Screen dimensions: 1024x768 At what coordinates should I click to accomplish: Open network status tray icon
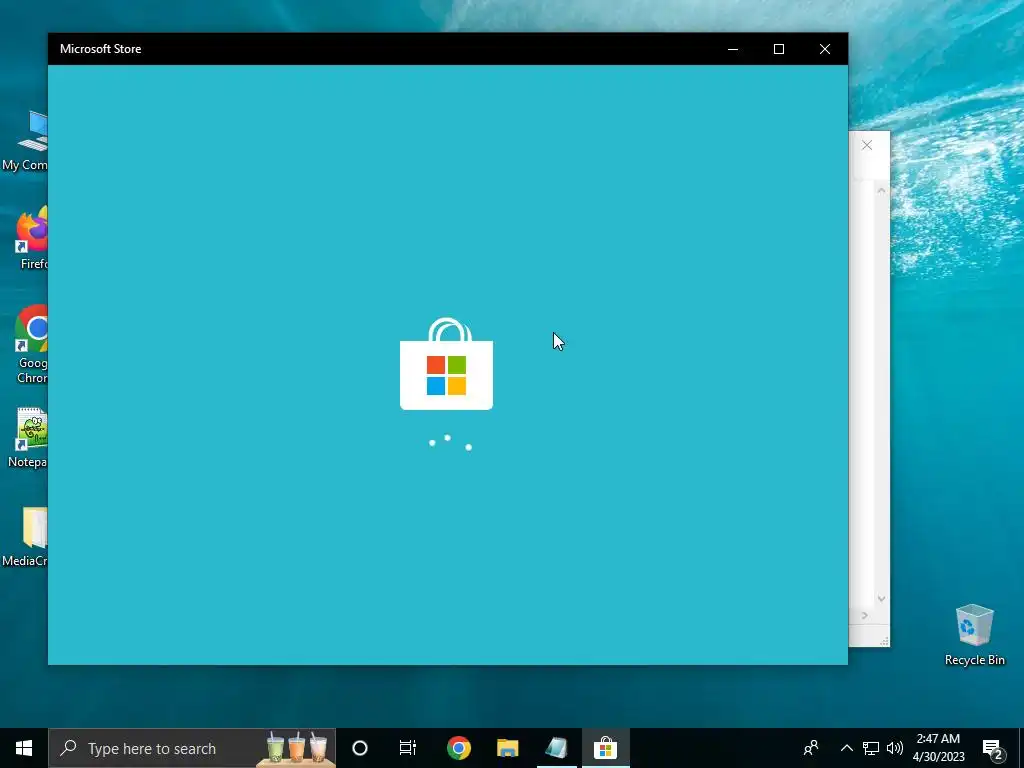[871, 748]
